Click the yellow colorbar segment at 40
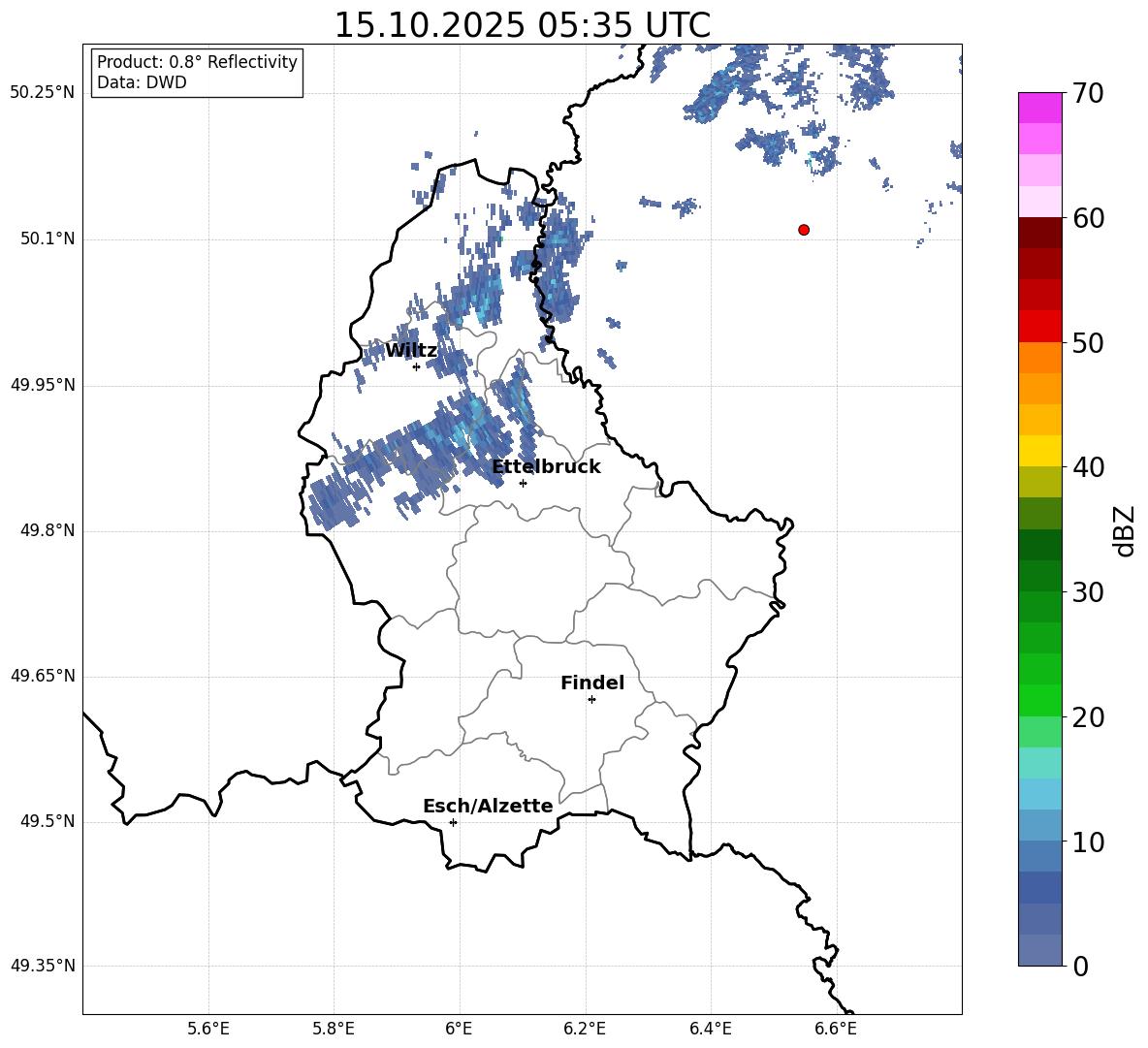1148x1048 pixels. 1039,452
